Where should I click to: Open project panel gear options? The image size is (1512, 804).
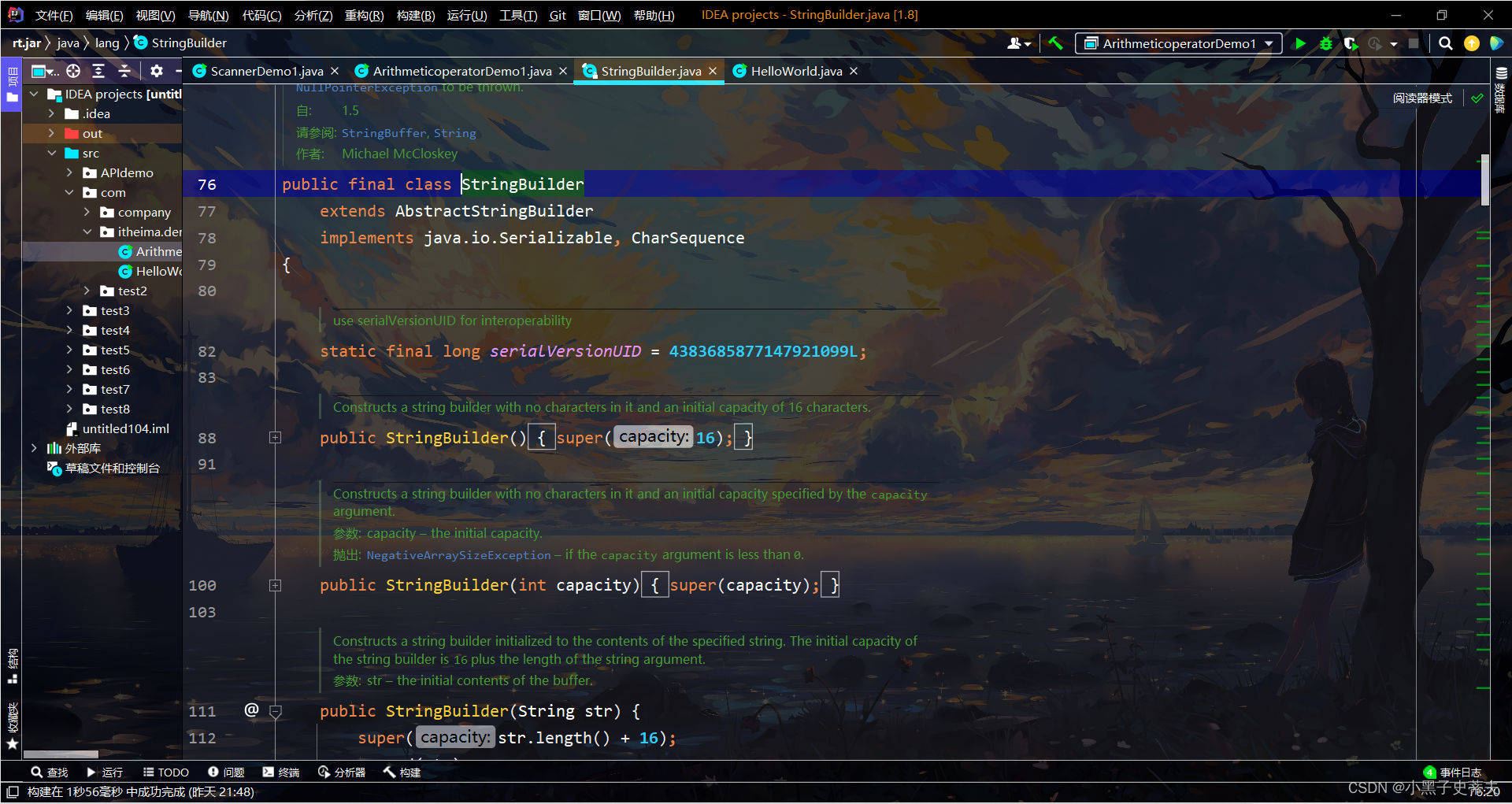[157, 71]
